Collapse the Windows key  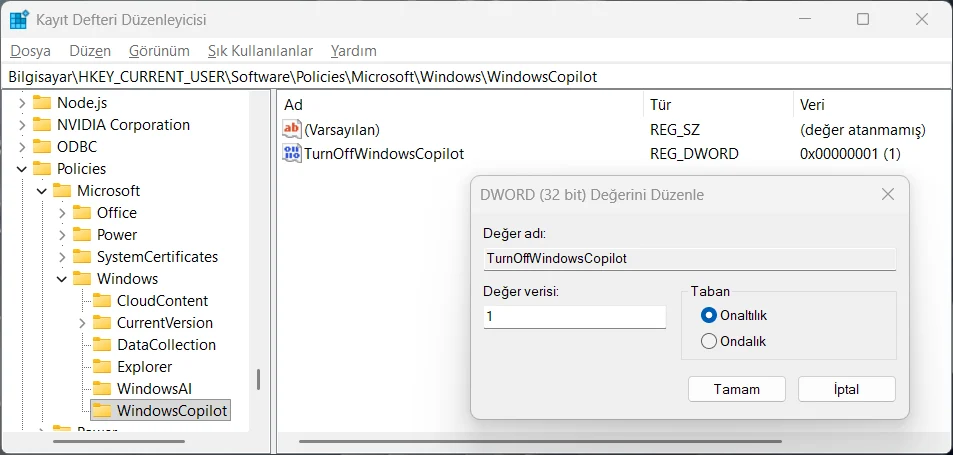point(62,279)
